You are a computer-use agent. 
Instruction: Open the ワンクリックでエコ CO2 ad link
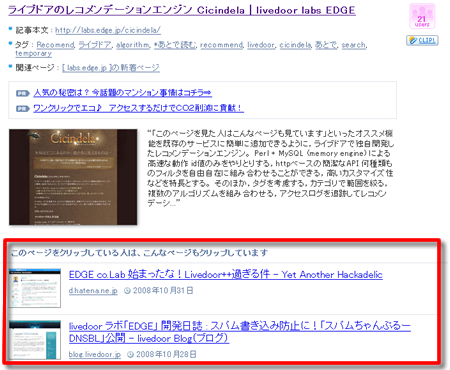click(x=138, y=108)
